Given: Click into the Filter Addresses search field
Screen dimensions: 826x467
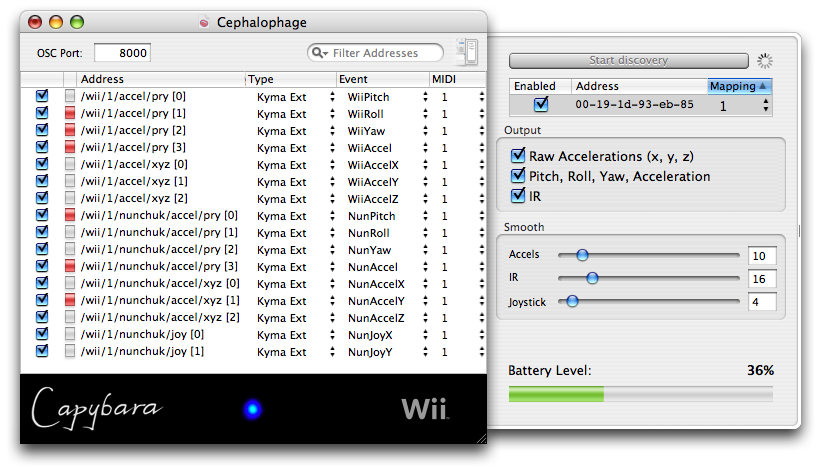Looking at the screenshot, I should (375, 53).
